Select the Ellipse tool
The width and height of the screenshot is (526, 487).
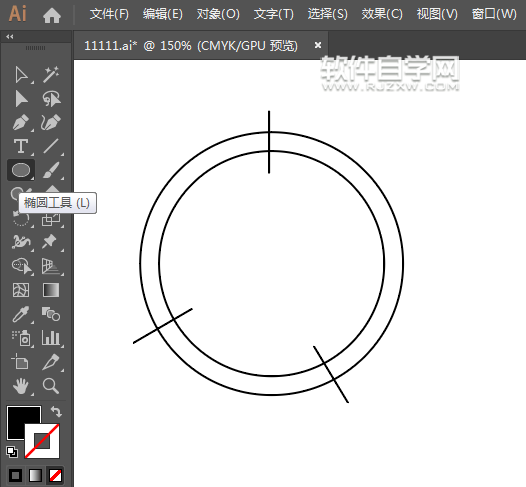click(x=21, y=170)
